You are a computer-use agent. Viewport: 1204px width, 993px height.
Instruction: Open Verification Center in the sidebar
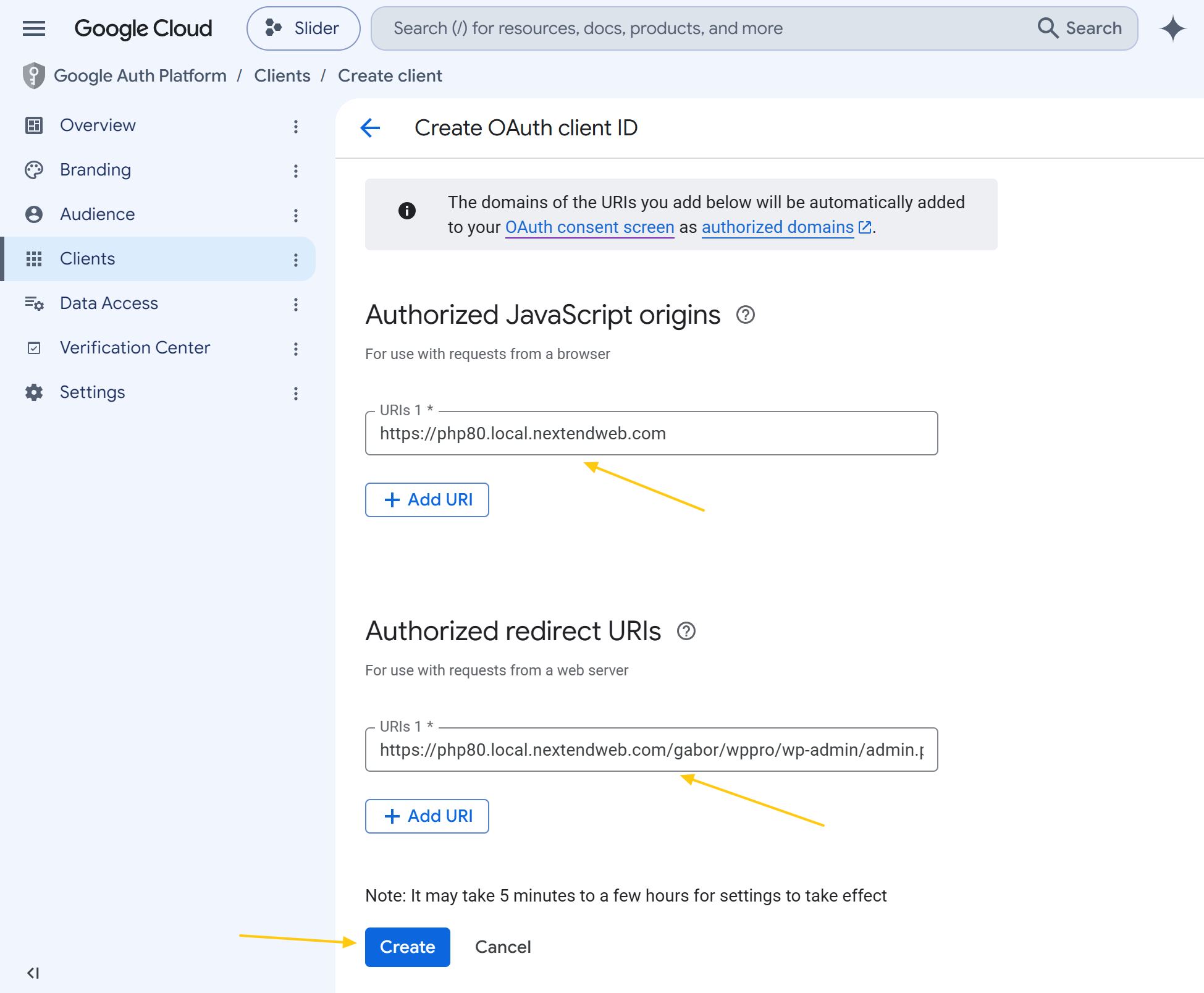[x=158, y=348]
